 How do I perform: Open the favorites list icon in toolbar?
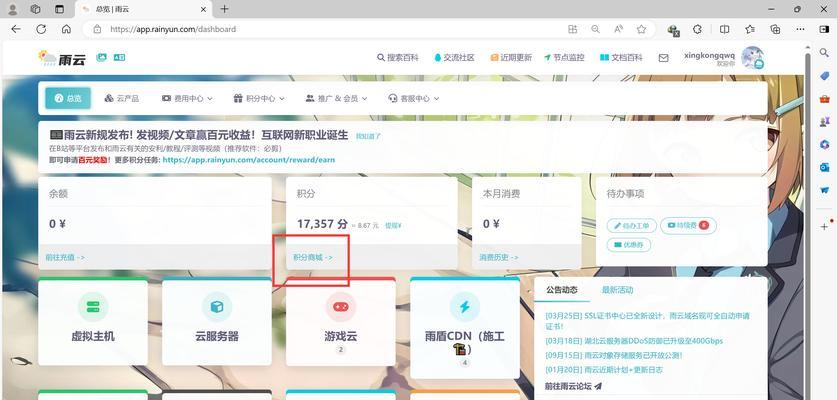coord(750,29)
